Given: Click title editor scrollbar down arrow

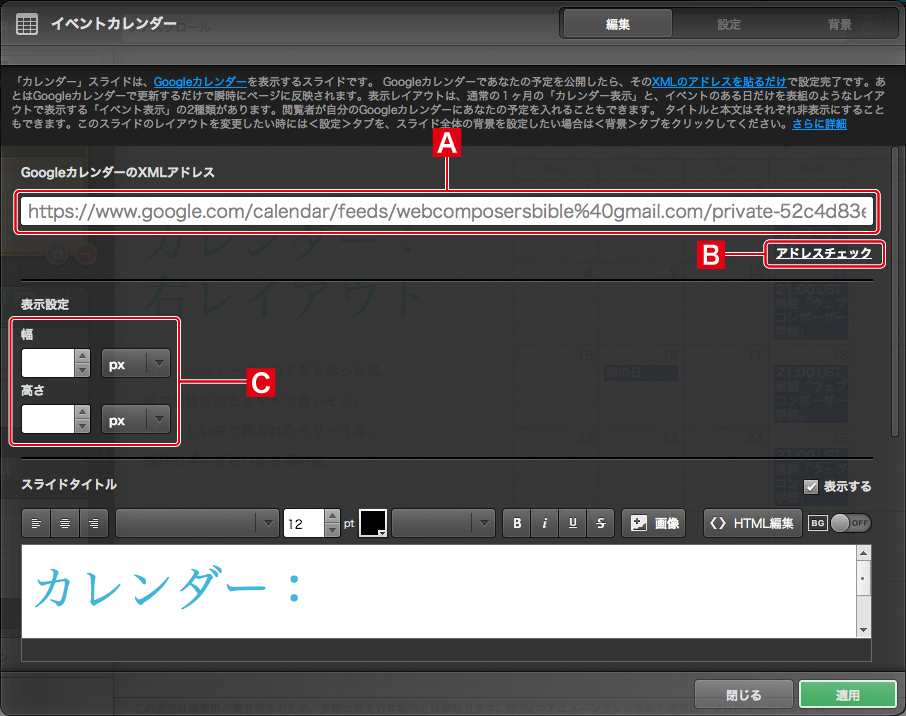Looking at the screenshot, I should (x=864, y=630).
